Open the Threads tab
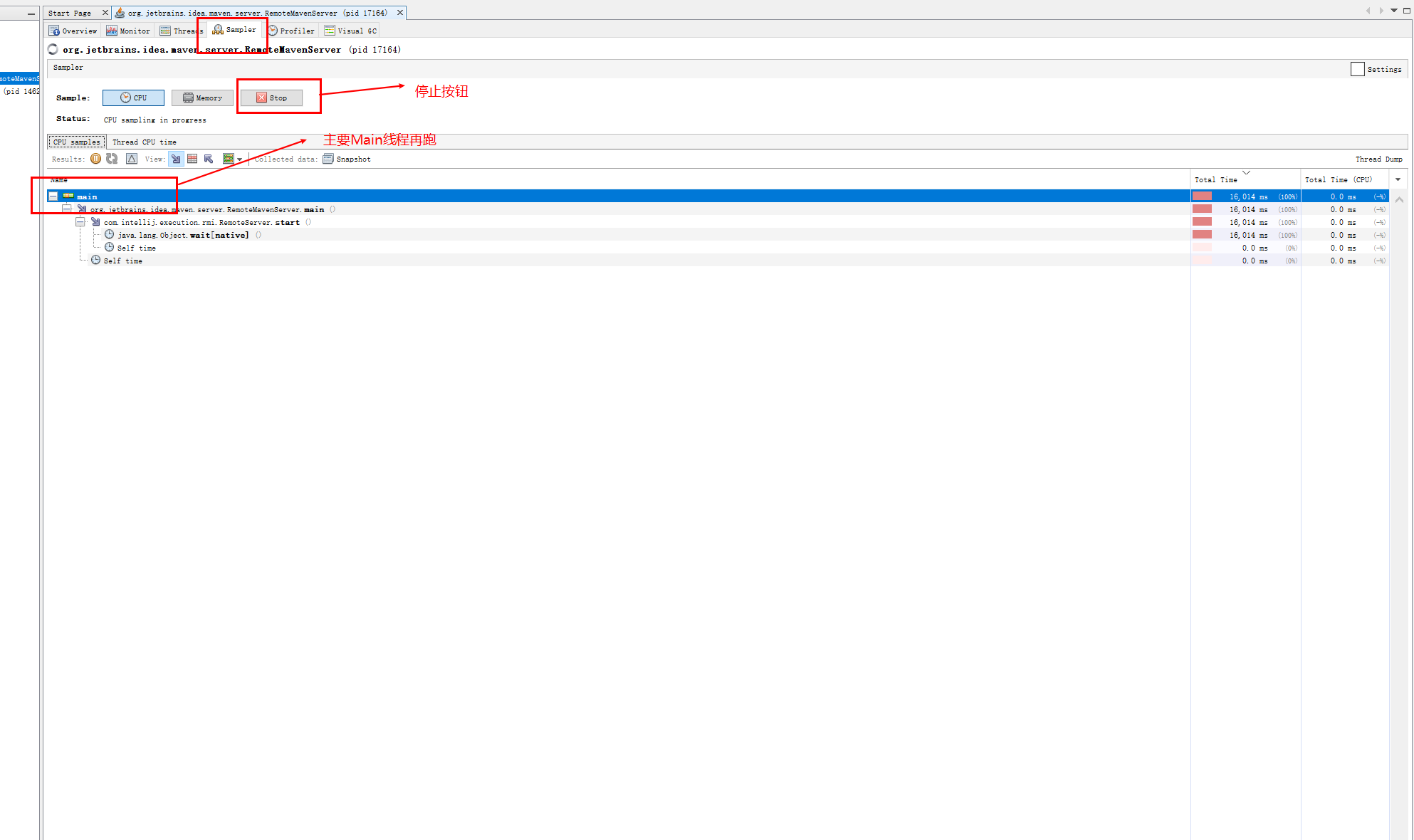1414x840 pixels. (x=182, y=31)
